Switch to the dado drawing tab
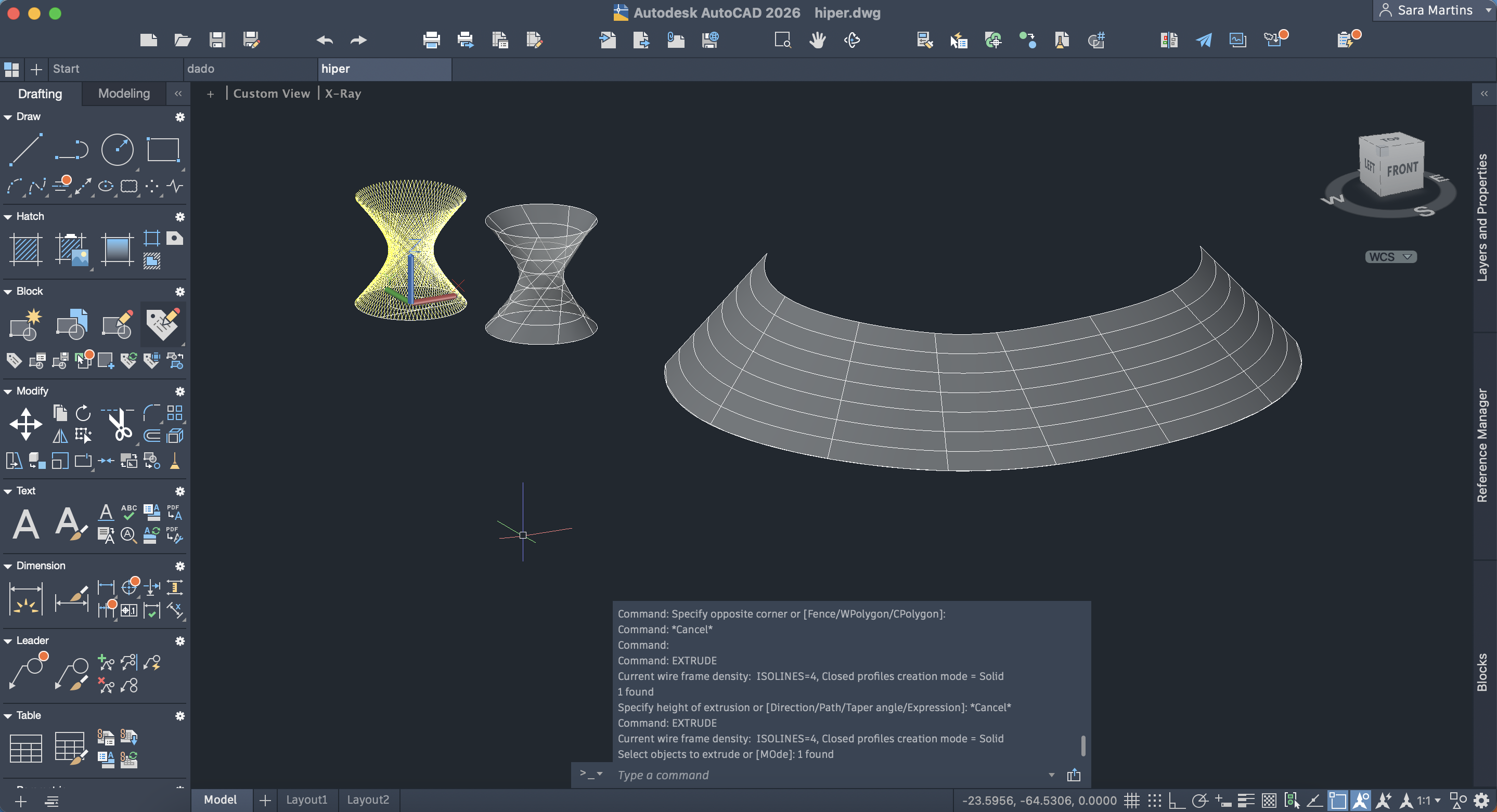 [200, 69]
